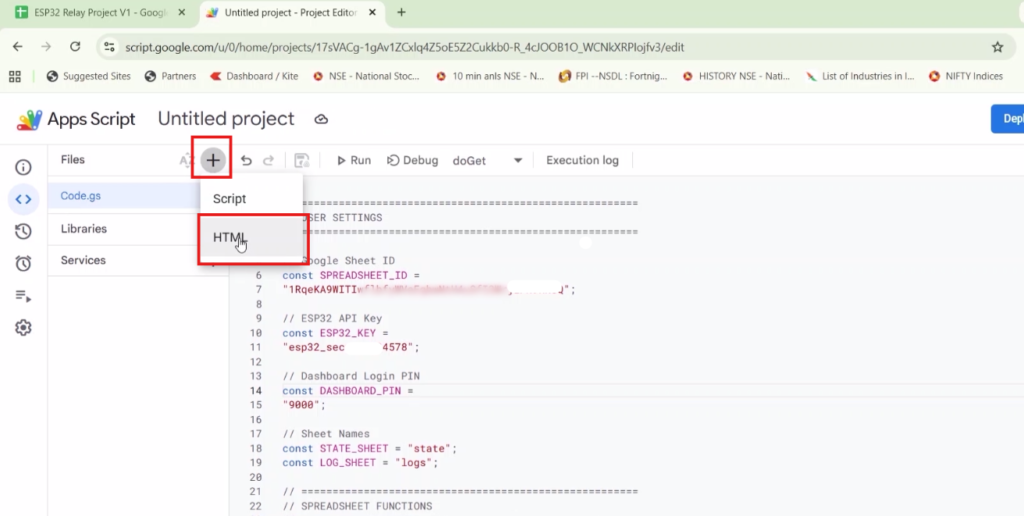Sort files alphabetically with AZ icon
The width and height of the screenshot is (1024, 516).
[x=185, y=160]
